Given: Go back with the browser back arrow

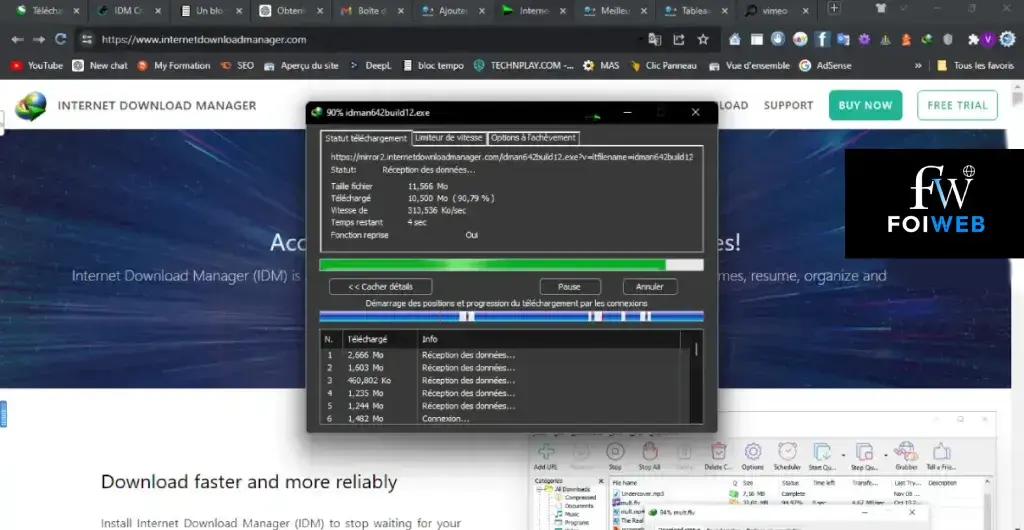Looking at the screenshot, I should [18, 40].
